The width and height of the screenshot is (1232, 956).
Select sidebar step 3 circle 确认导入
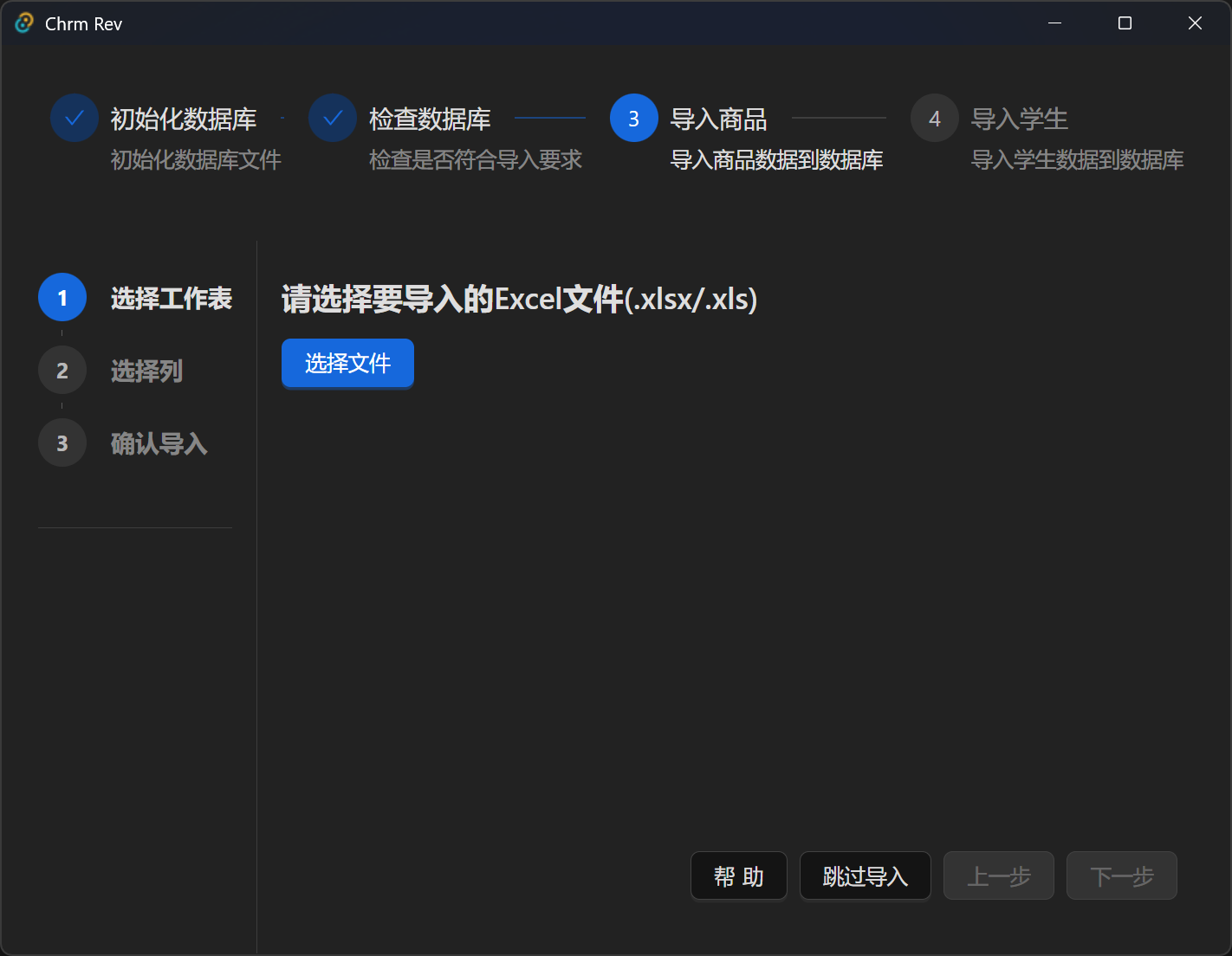[x=62, y=443]
